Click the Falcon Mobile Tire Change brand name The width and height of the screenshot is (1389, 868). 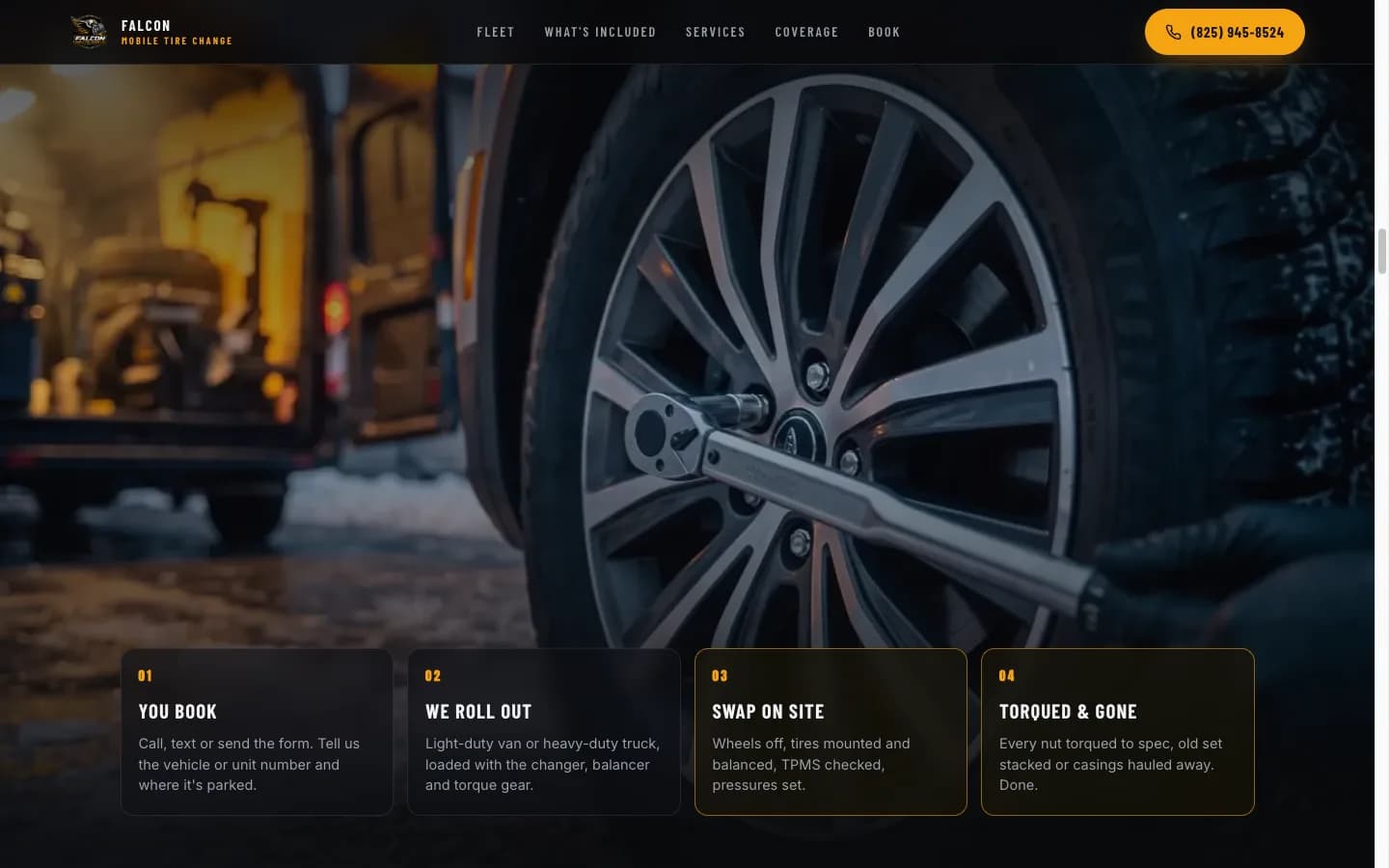tap(177, 32)
